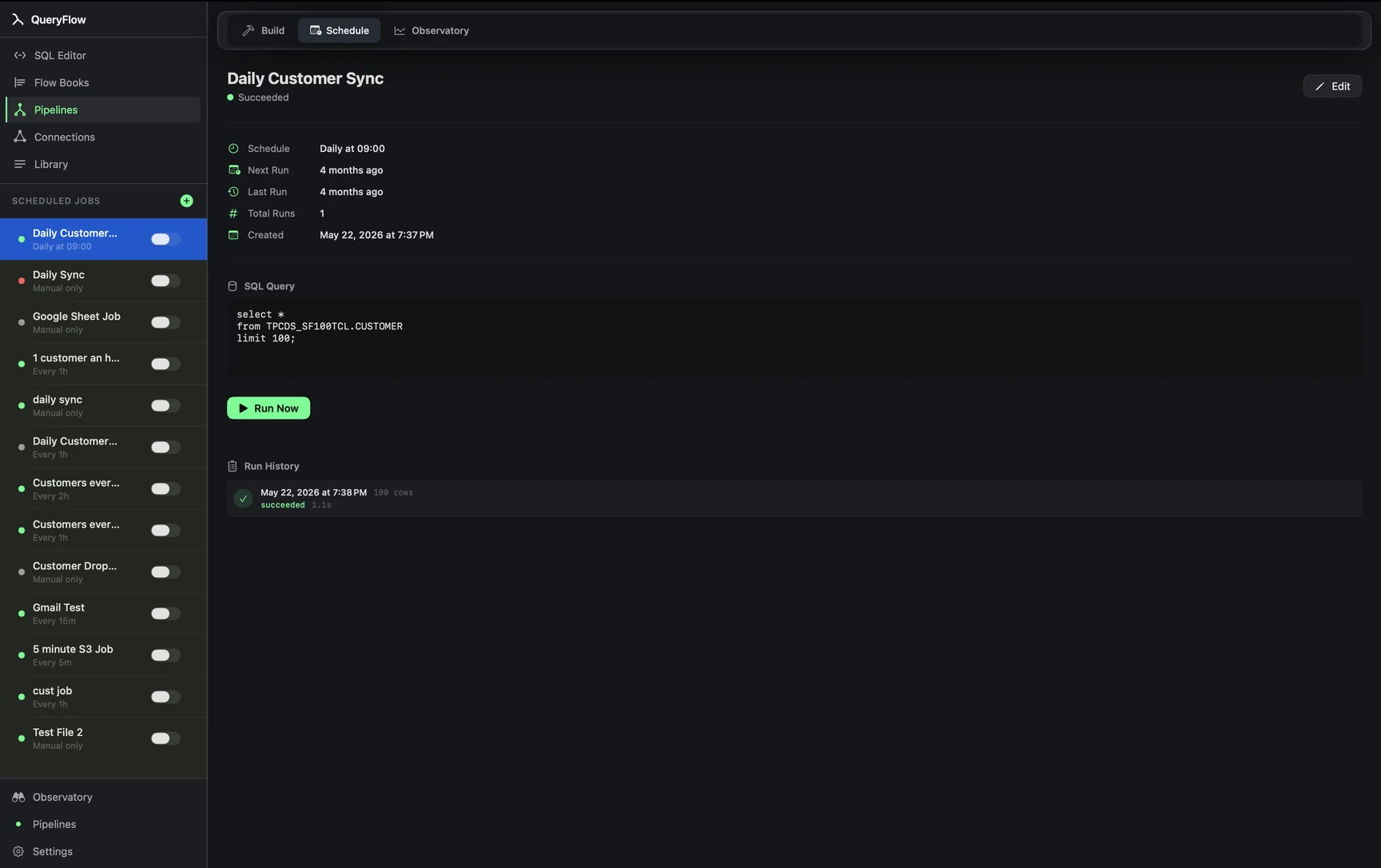Click the Daily at 09:00 schedule value
This screenshot has width=1381, height=868.
pyautogui.click(x=352, y=149)
